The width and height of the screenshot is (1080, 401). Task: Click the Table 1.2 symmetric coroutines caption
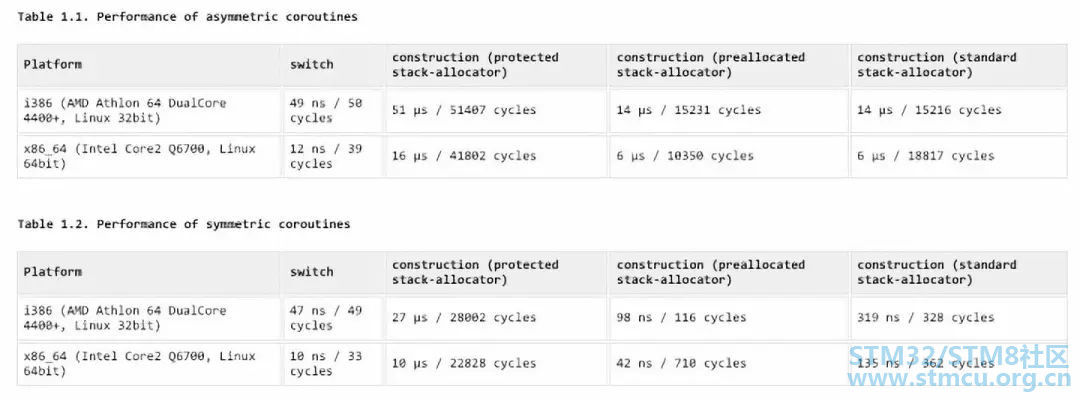(x=184, y=224)
